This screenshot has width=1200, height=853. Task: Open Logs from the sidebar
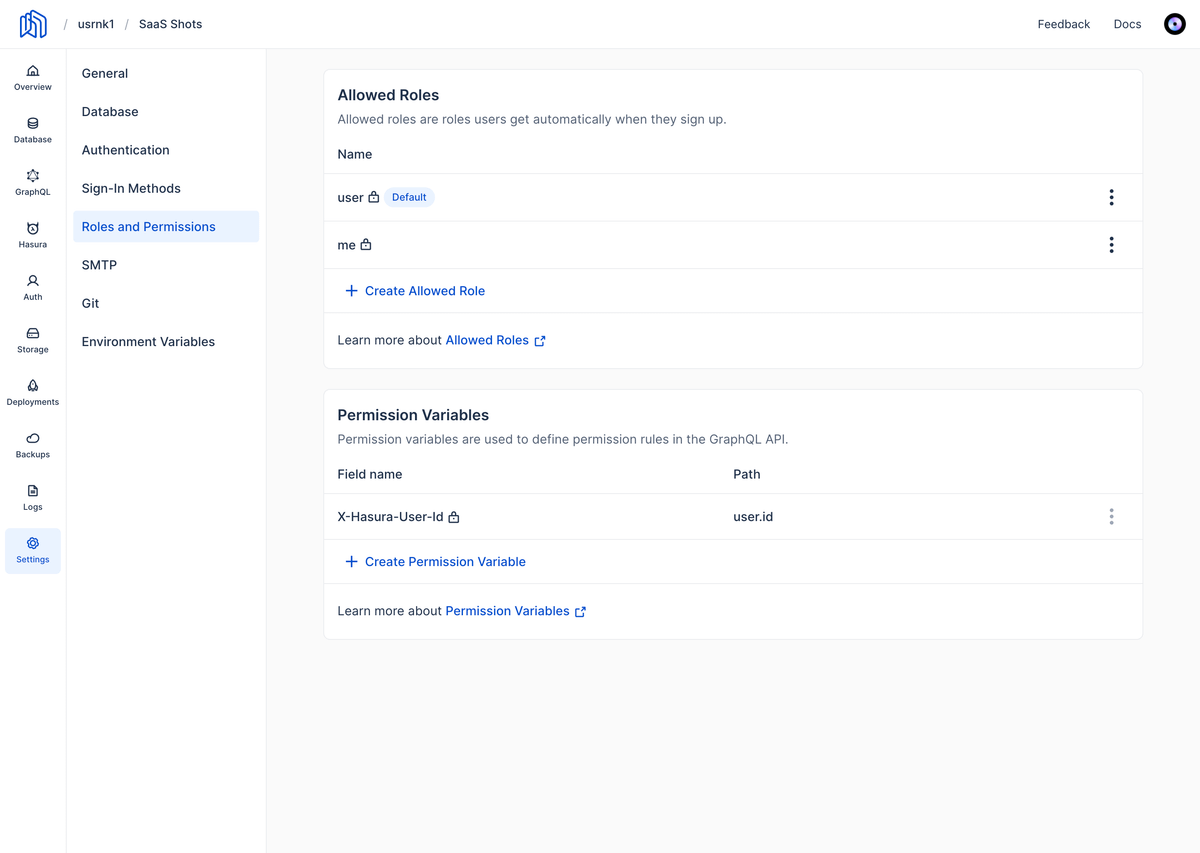coord(33,497)
